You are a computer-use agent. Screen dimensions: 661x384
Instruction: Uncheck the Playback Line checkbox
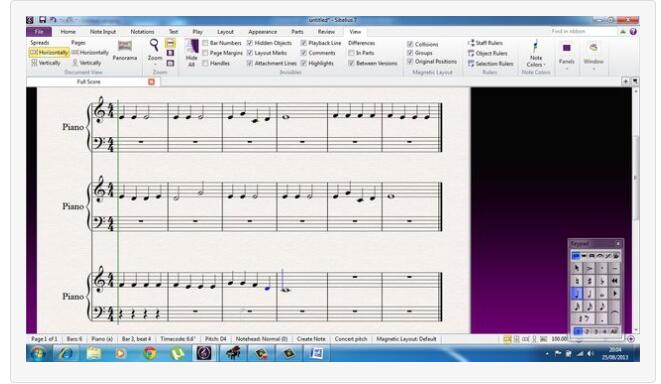pos(304,43)
